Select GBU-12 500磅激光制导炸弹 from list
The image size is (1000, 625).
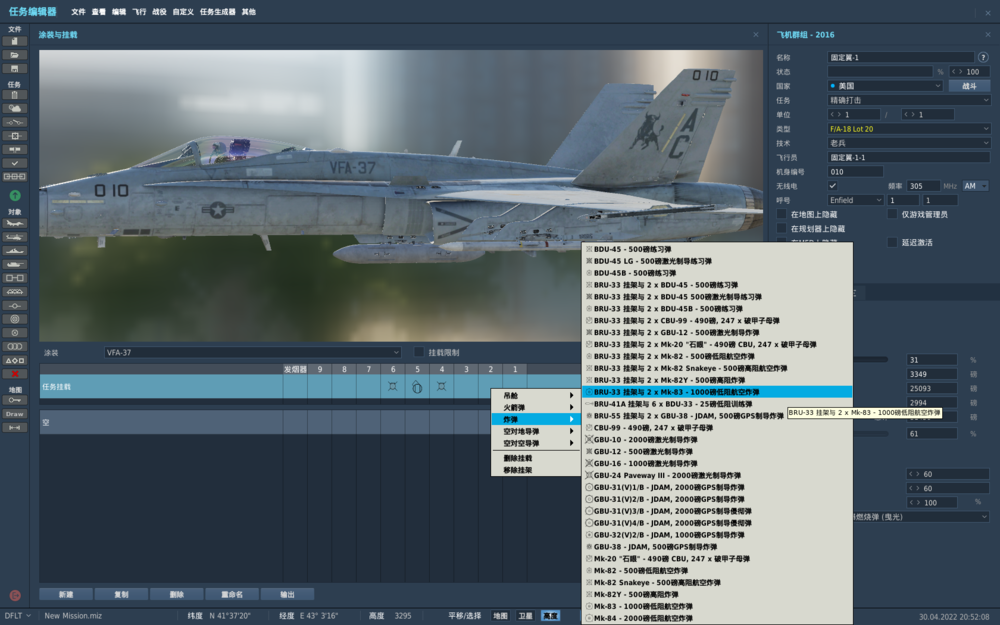[x=717, y=452]
